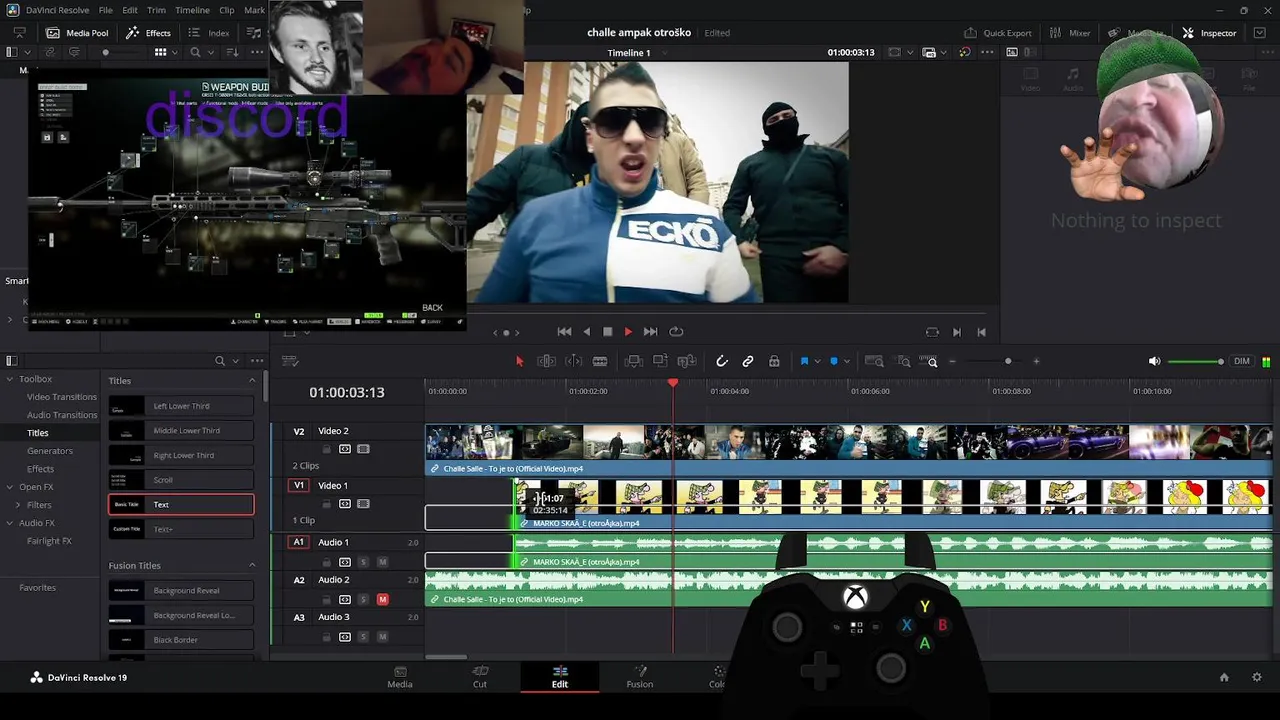The height and width of the screenshot is (720, 1280).
Task: Toggle Linked Selection chain icon
Action: tap(748, 361)
